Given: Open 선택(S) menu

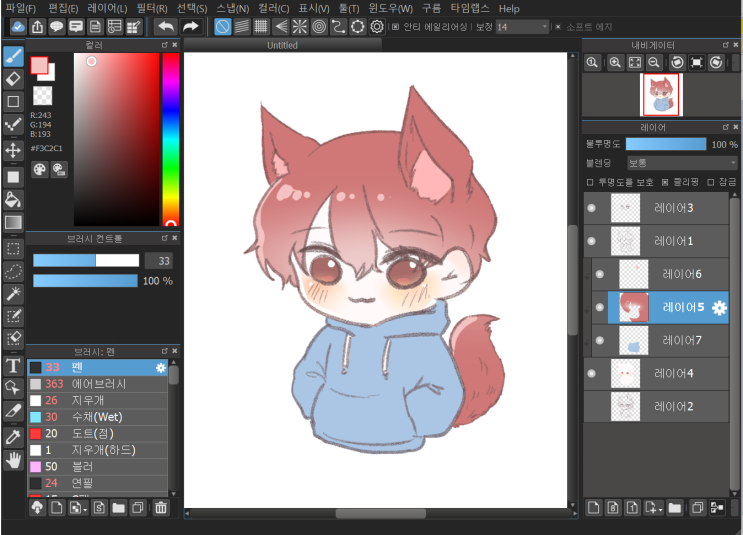Looking at the screenshot, I should (x=192, y=8).
